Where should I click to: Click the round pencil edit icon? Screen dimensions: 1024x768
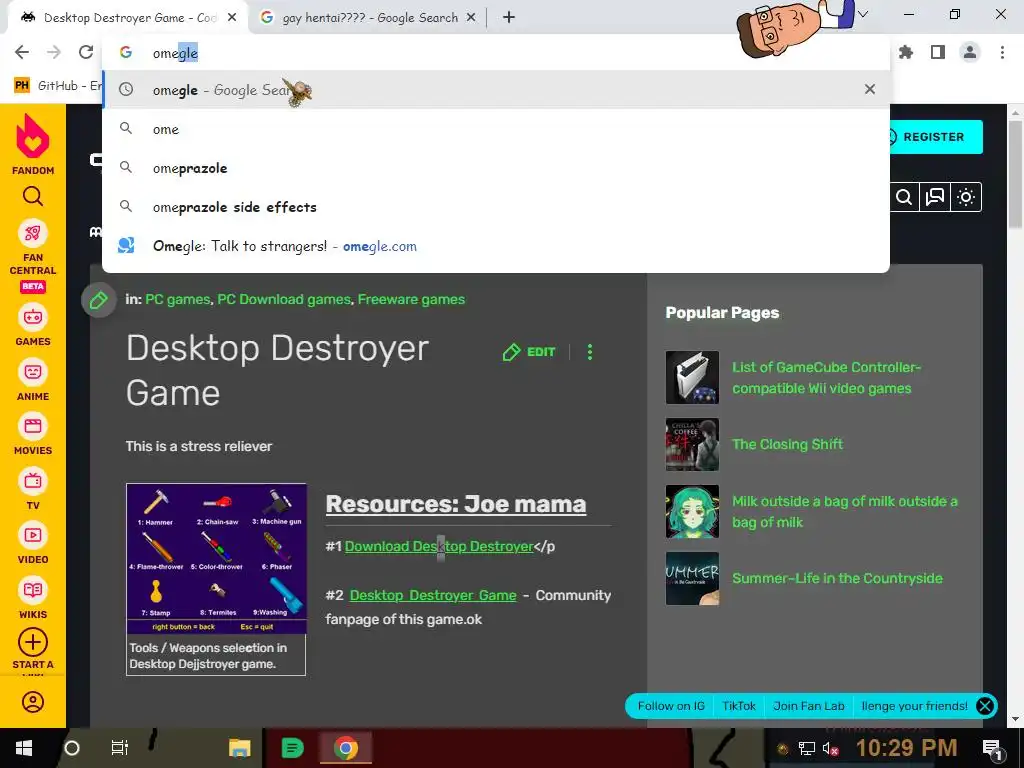[x=99, y=300]
